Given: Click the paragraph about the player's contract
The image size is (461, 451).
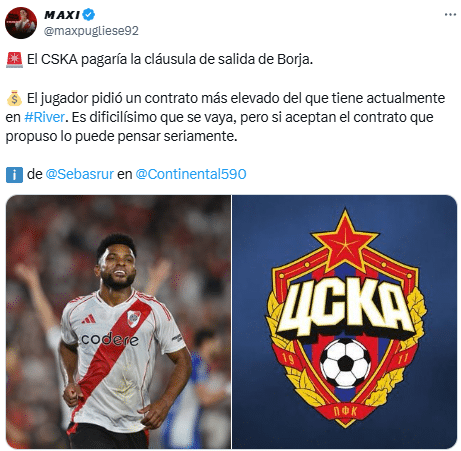Looking at the screenshot, I should pos(225,117).
